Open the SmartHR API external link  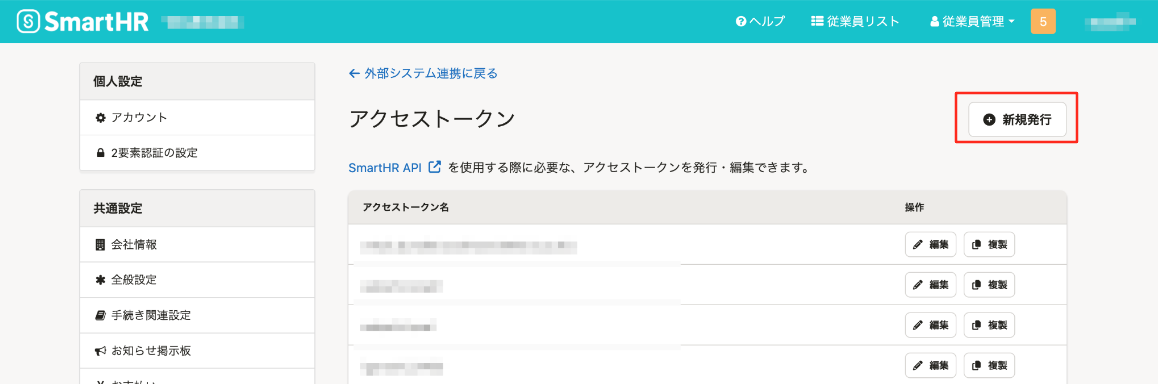394,167
